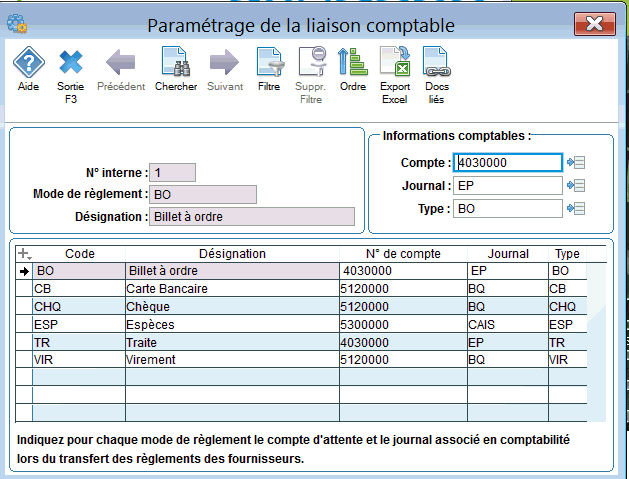
Task: Sort by the Désignation column header
Action: click(x=232, y=254)
